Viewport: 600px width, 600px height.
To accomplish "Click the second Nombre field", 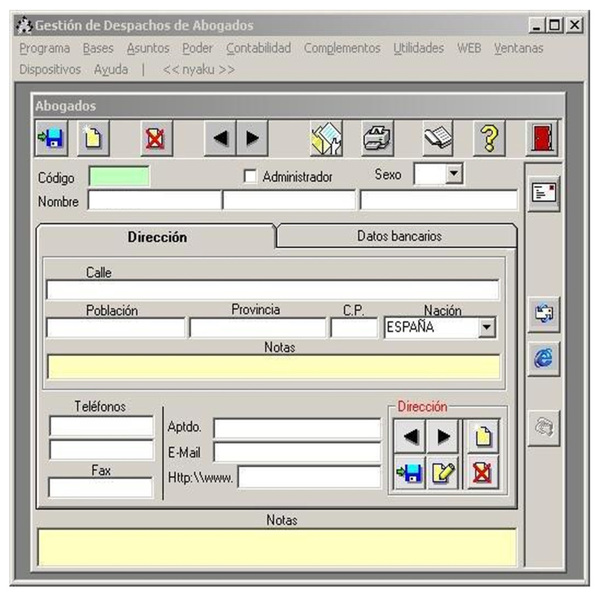I will [x=289, y=200].
